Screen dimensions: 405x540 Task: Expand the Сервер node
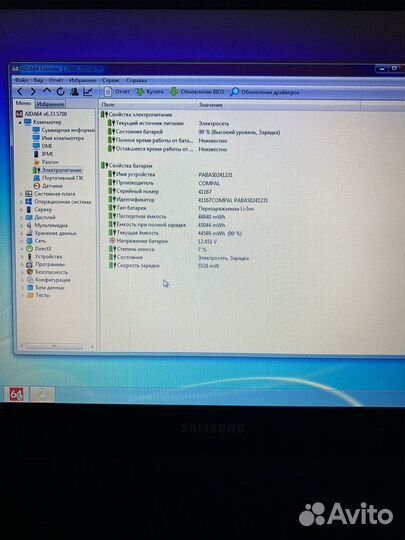21,209
